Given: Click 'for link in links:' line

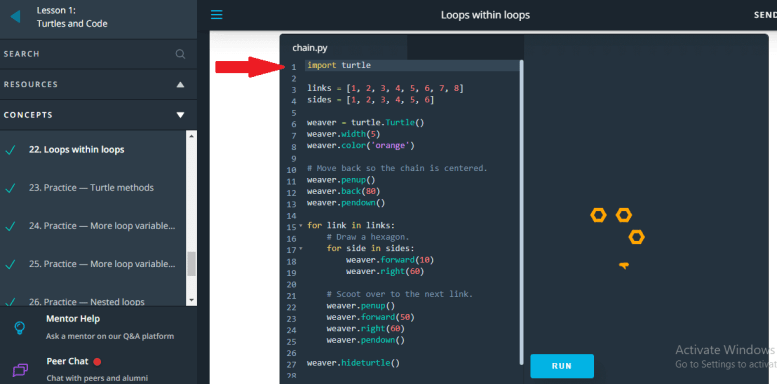Looking at the screenshot, I should pos(351,225).
